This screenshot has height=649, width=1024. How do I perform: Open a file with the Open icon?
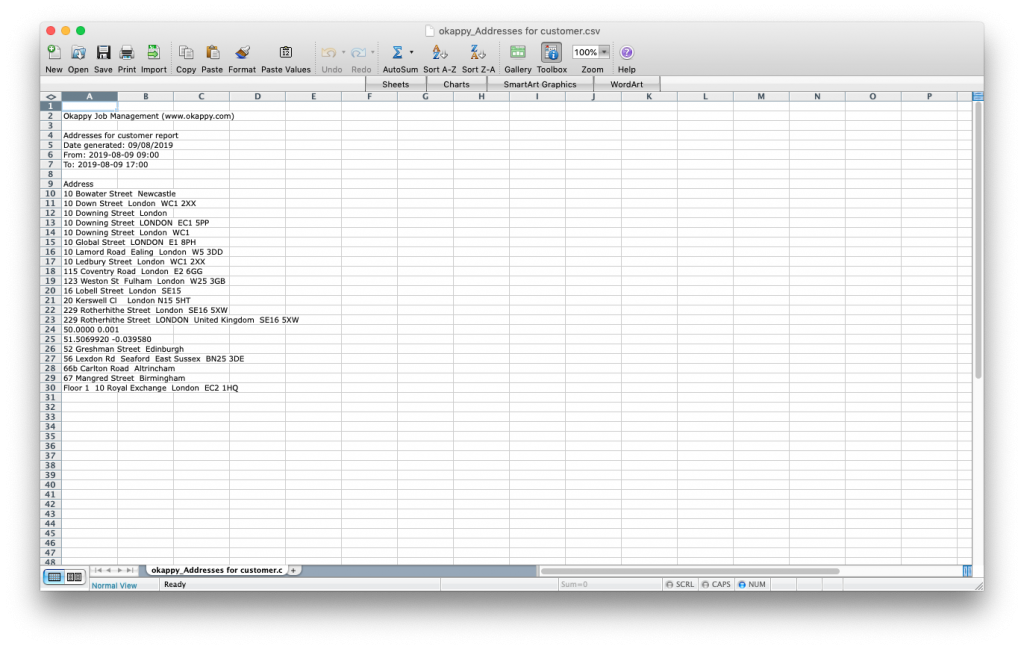(x=78, y=53)
